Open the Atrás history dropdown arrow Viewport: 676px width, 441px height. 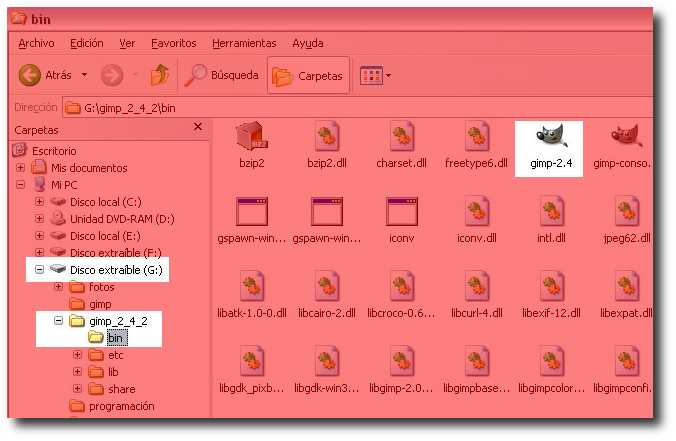click(84, 75)
